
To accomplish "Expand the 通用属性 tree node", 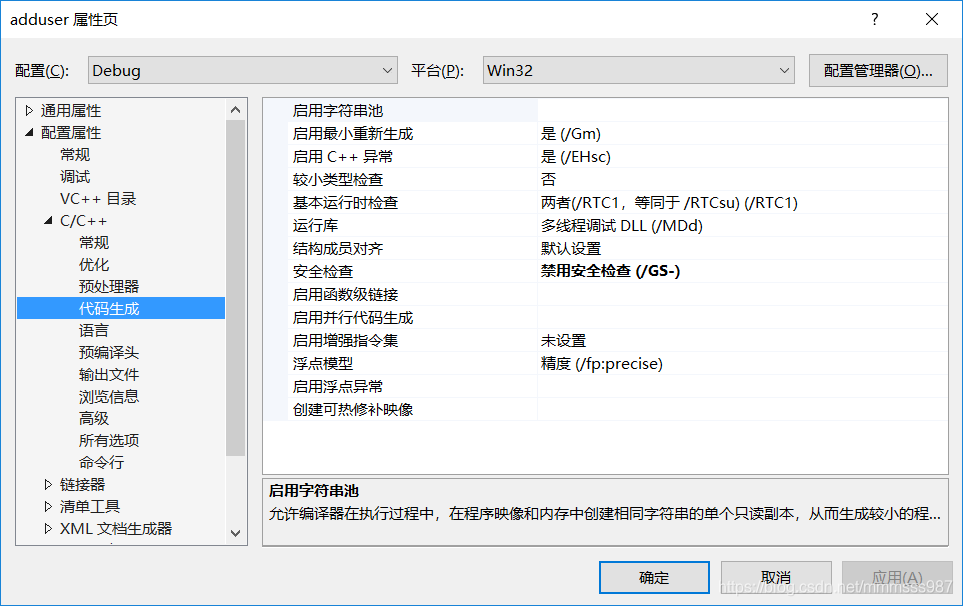I will point(29,111).
